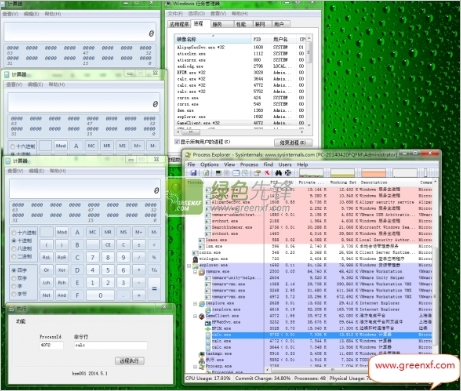Click the red X Kill Process icon
Image resolution: width=461 pixels, height=391 pixels.
click(x=267, y=173)
